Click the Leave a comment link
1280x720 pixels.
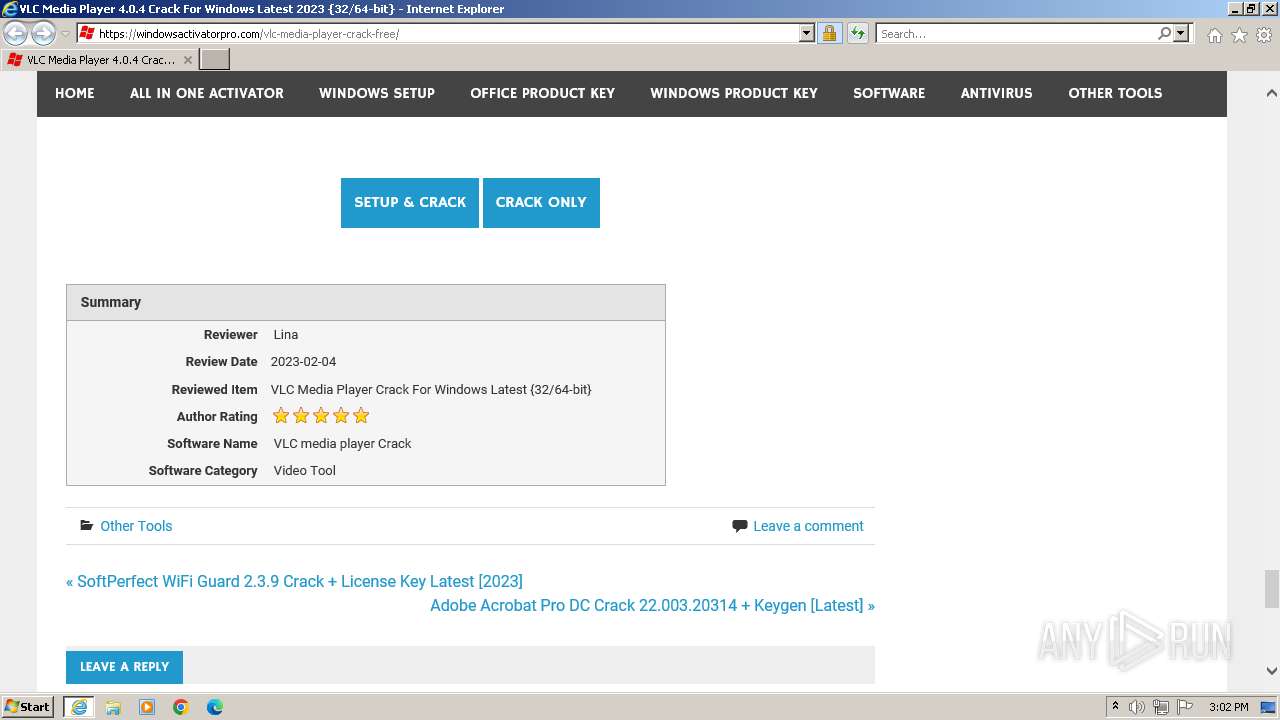[808, 526]
